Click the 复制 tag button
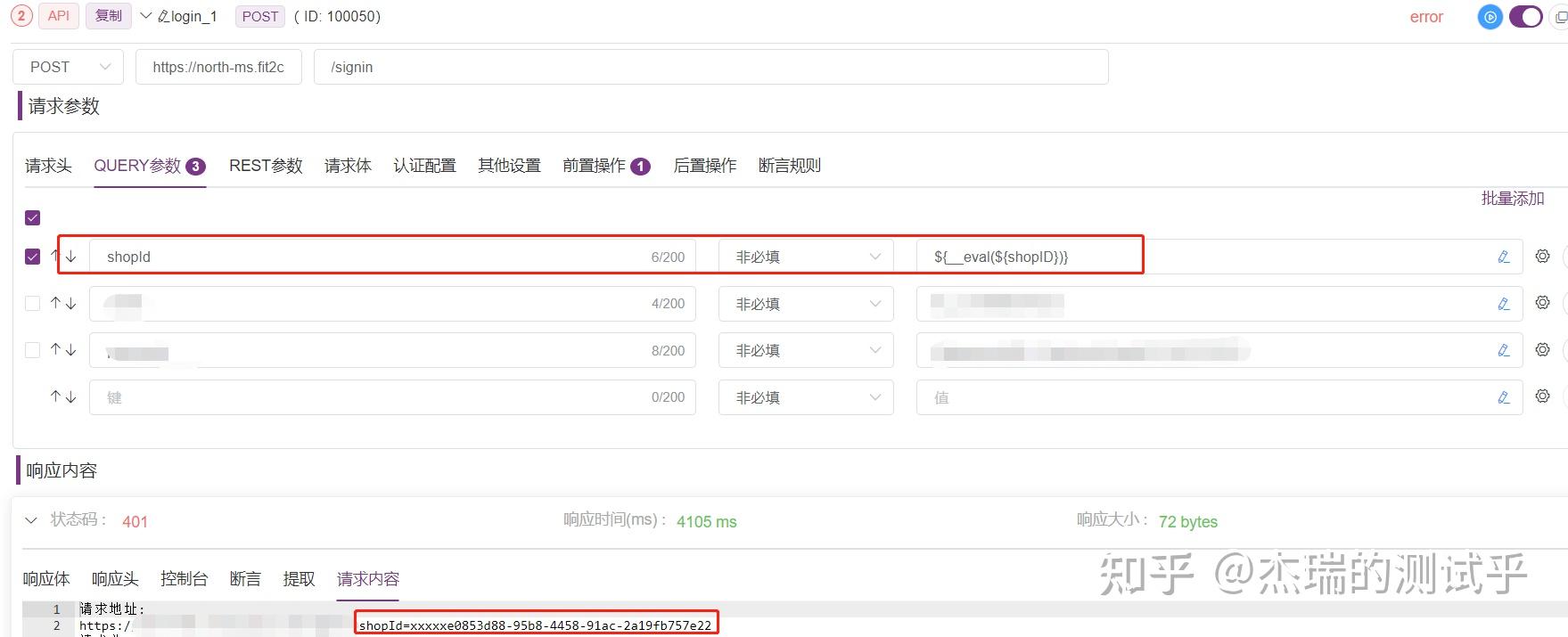 tap(109, 16)
